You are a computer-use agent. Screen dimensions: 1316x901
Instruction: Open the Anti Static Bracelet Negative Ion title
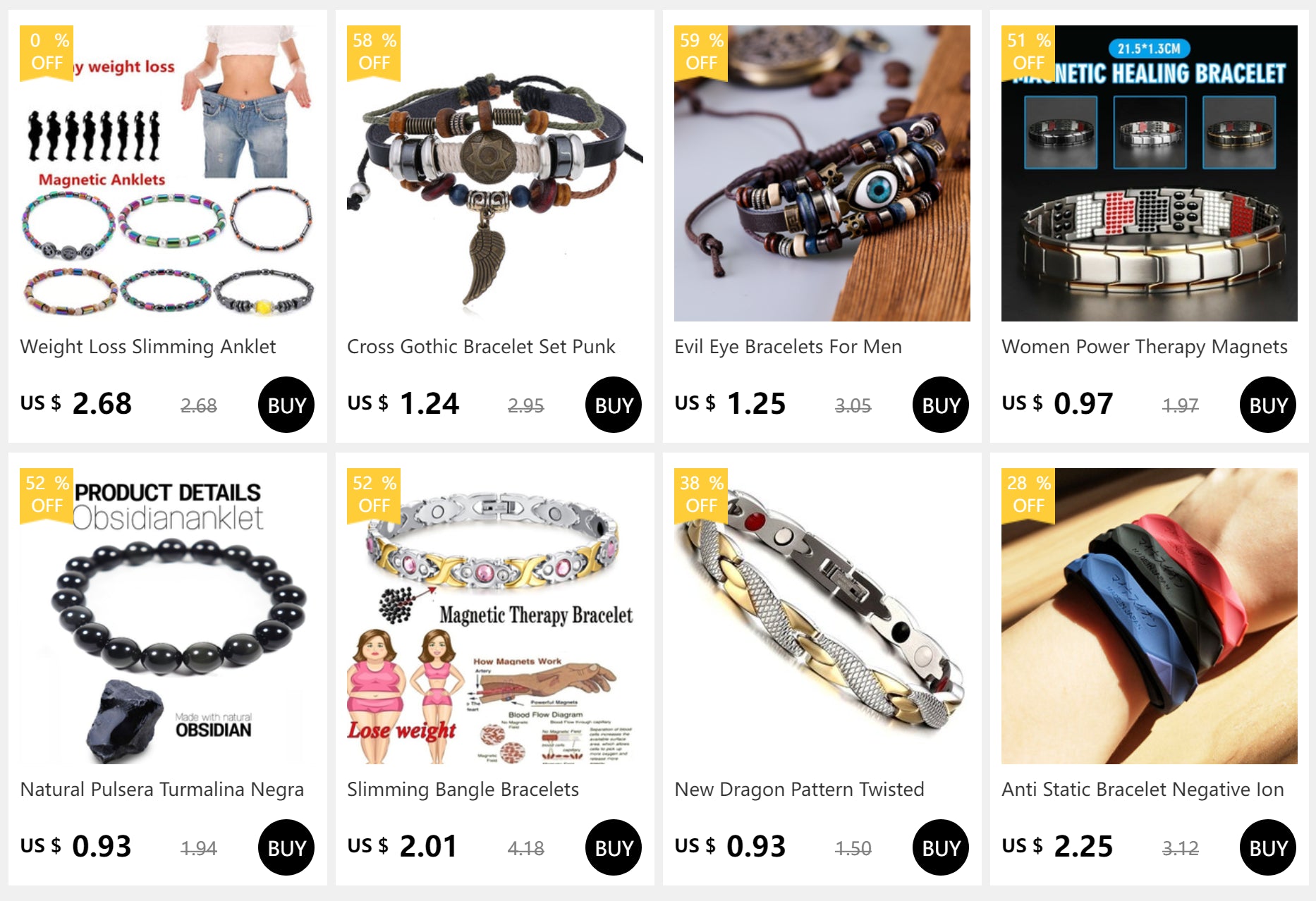1143,790
